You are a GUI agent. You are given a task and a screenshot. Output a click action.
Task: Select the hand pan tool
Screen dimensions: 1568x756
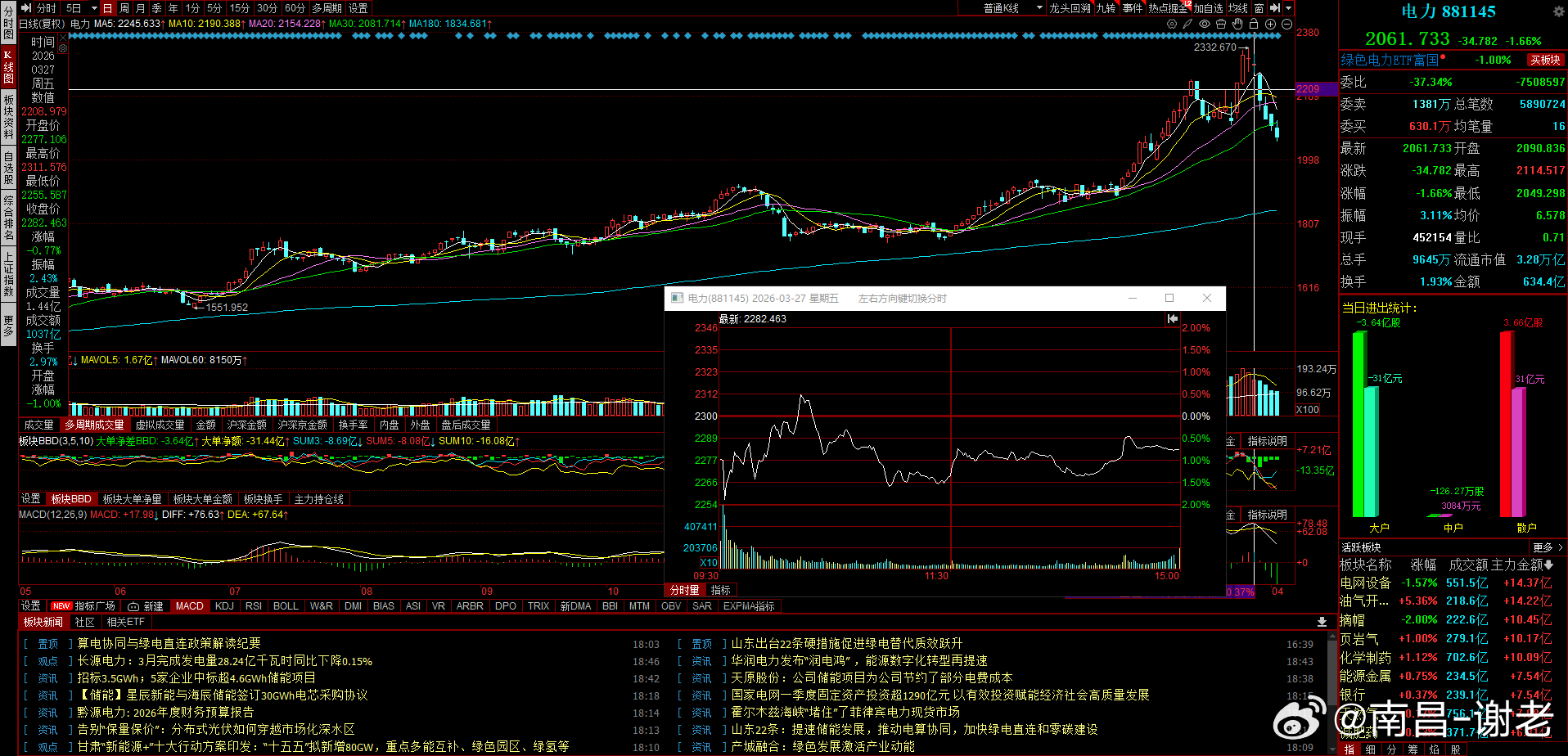(1237, 24)
